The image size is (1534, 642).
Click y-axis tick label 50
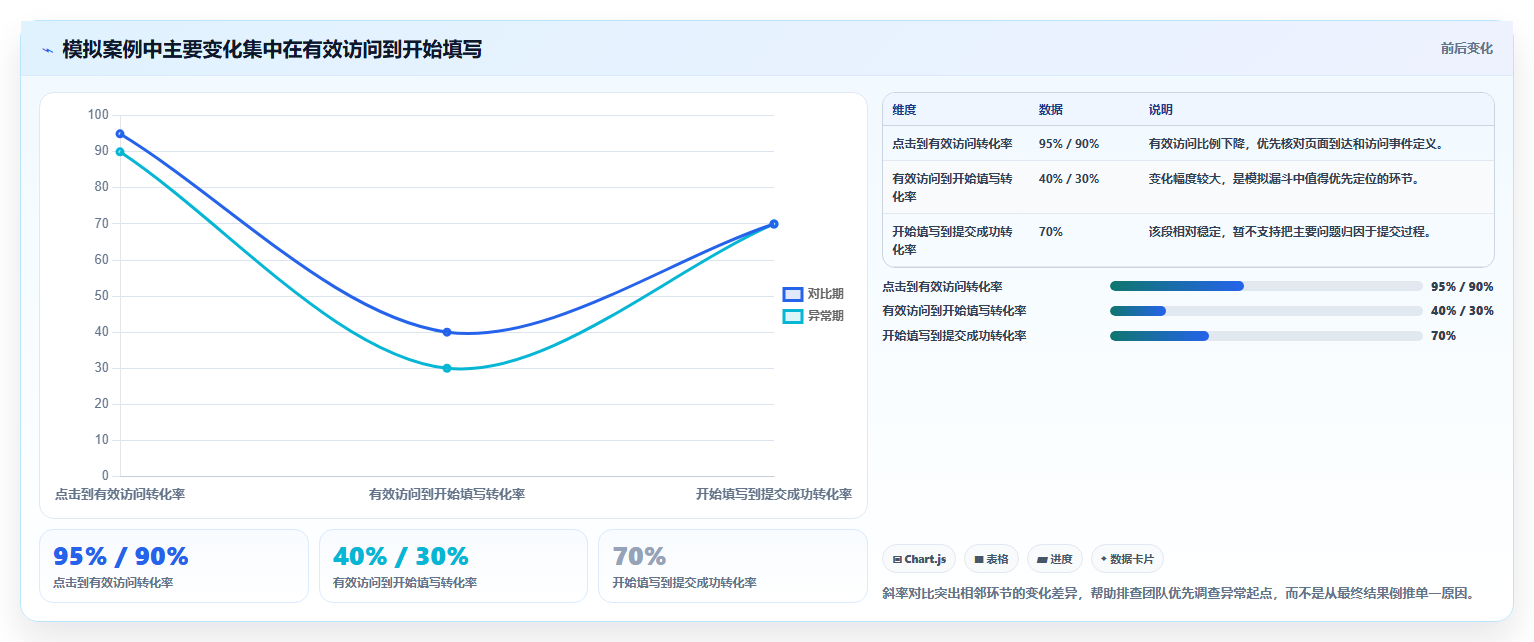click(x=102, y=296)
